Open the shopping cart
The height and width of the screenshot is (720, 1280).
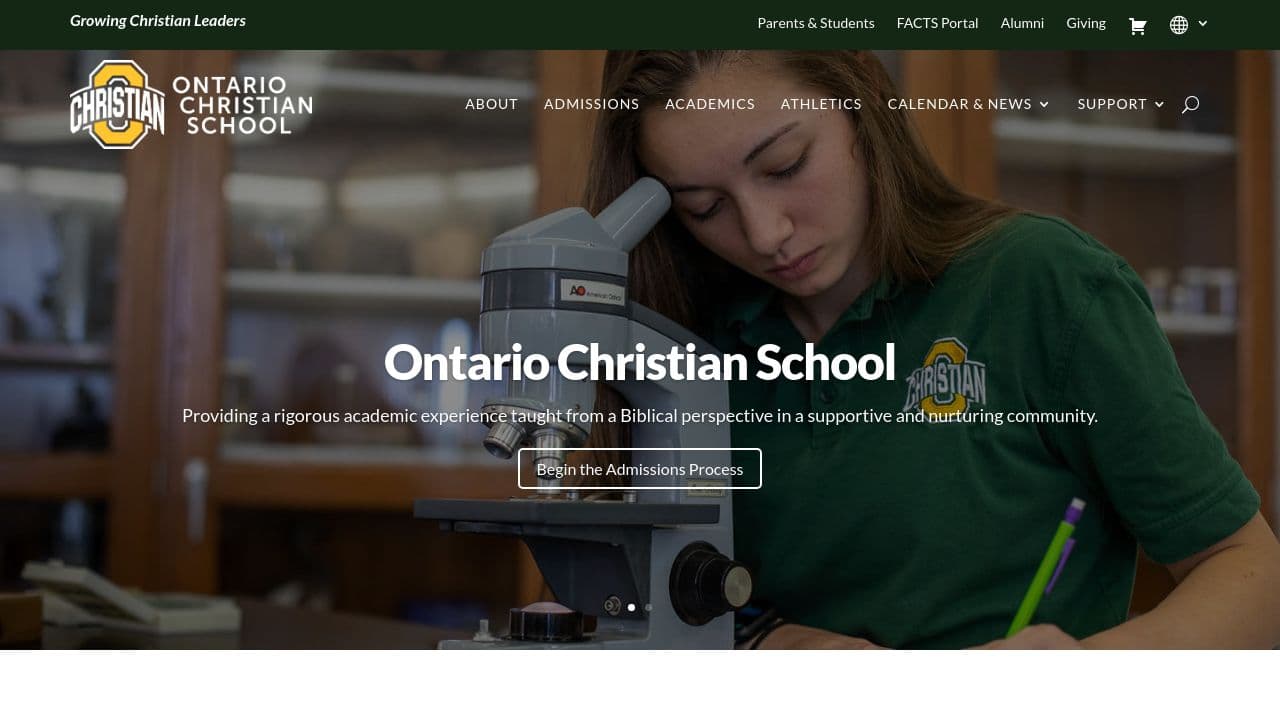coord(1137,25)
